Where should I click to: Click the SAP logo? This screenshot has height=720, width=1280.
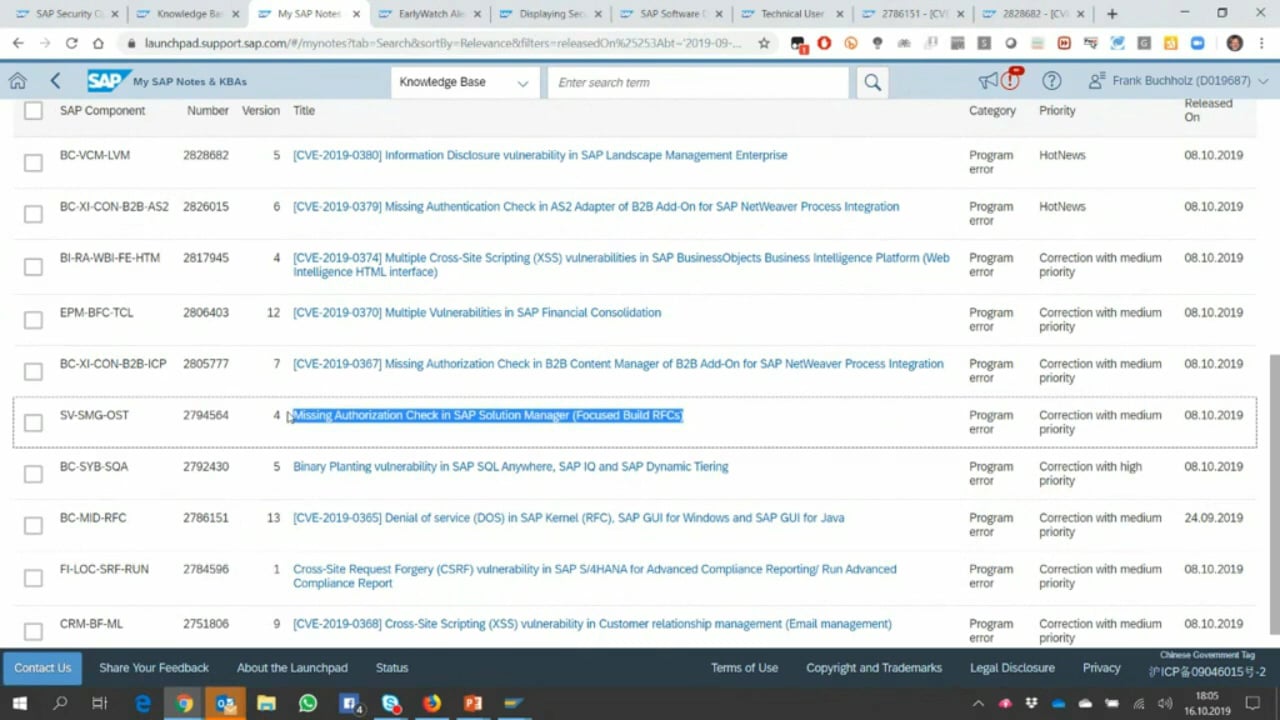click(107, 81)
